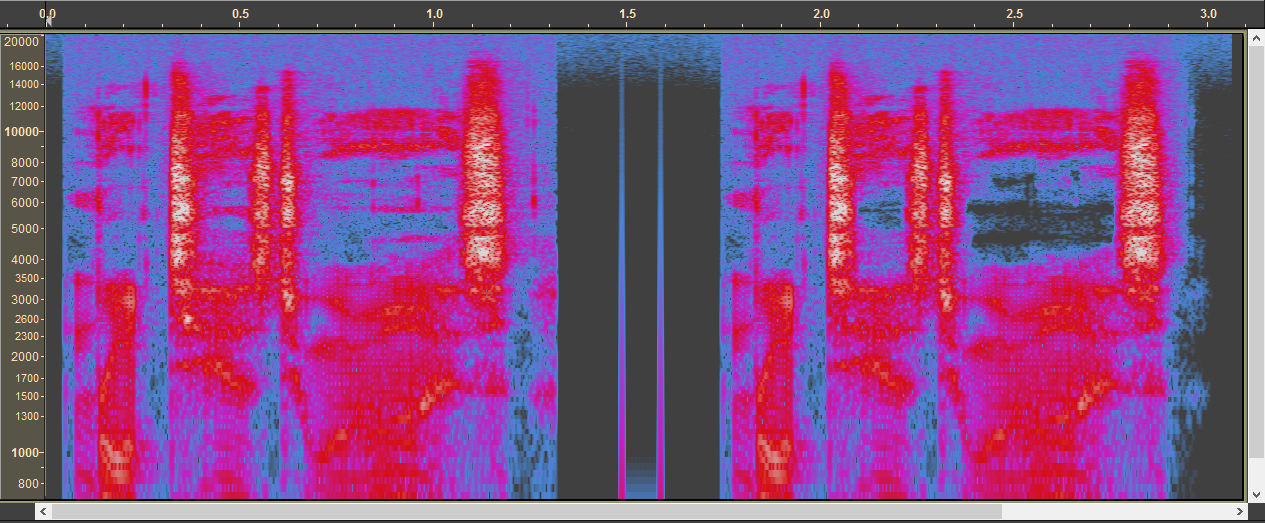Click the 5000 label on the frequency scale
Image resolution: width=1265 pixels, height=523 pixels.
coord(24,228)
